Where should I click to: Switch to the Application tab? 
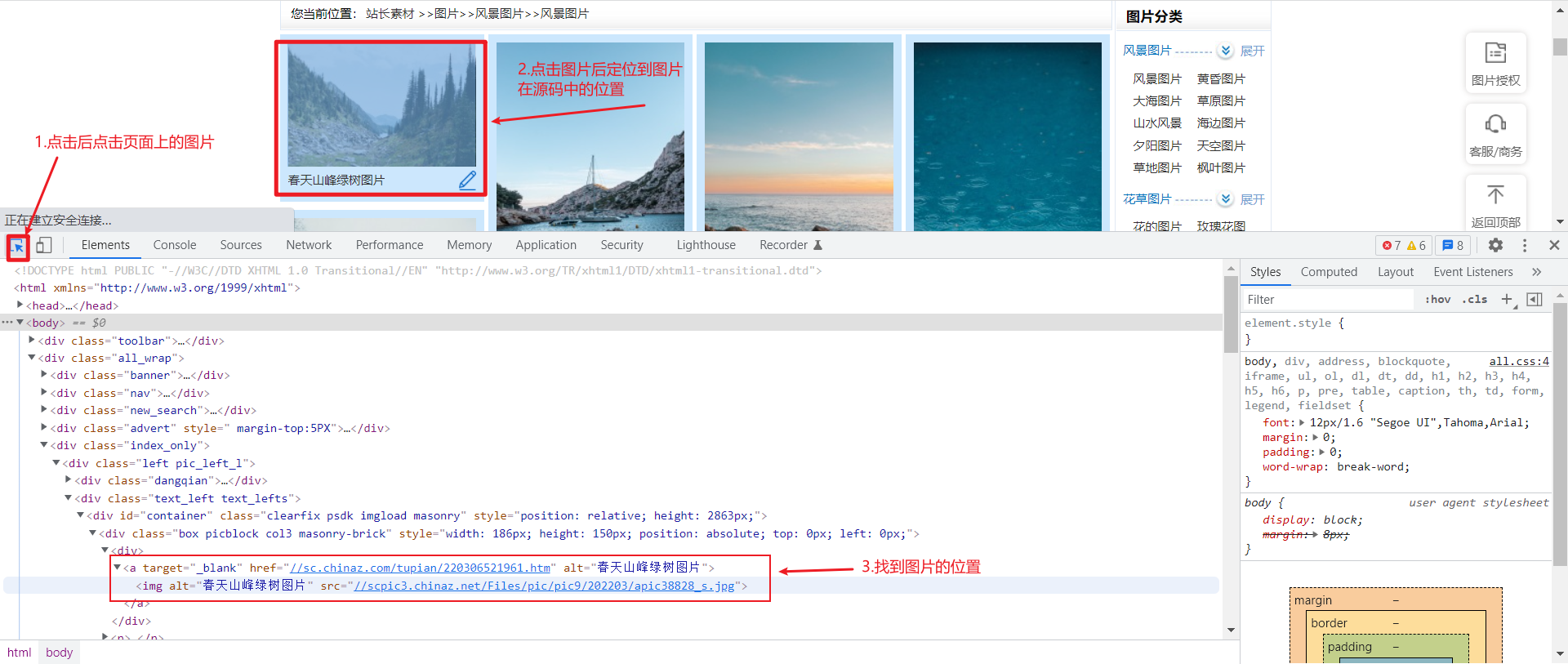click(x=546, y=245)
